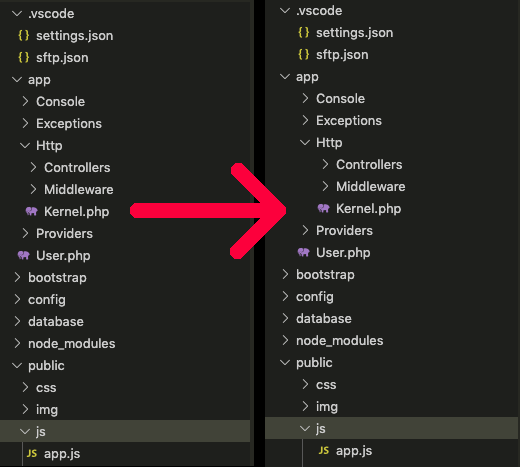Click the JS icon beside app.js in left panel
Viewport: 520px width, 467px height.
click(x=32, y=453)
